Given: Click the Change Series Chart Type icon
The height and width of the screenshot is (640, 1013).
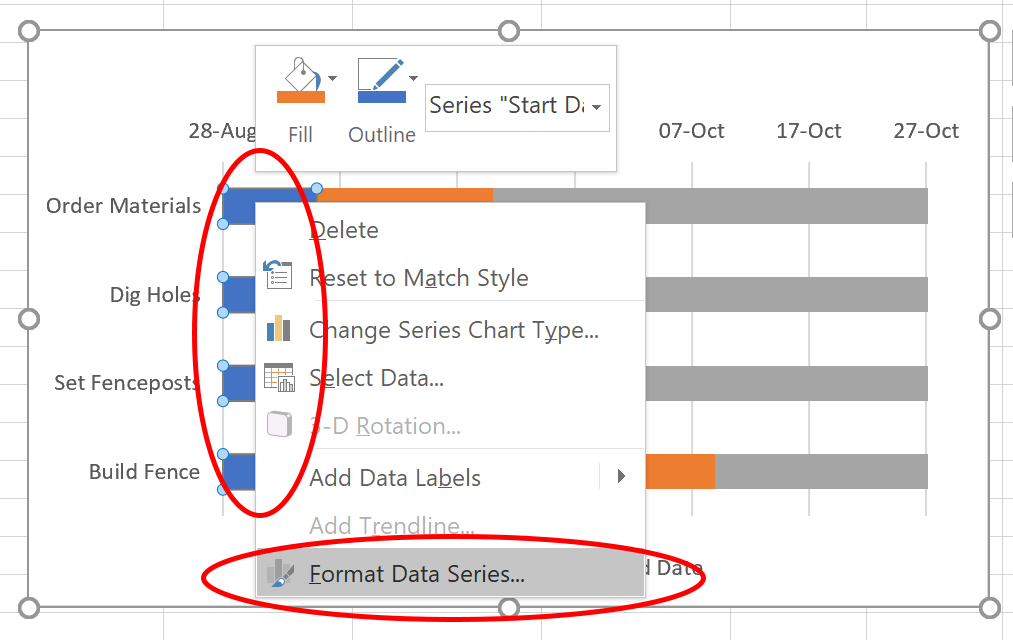Looking at the screenshot, I should point(278,328).
